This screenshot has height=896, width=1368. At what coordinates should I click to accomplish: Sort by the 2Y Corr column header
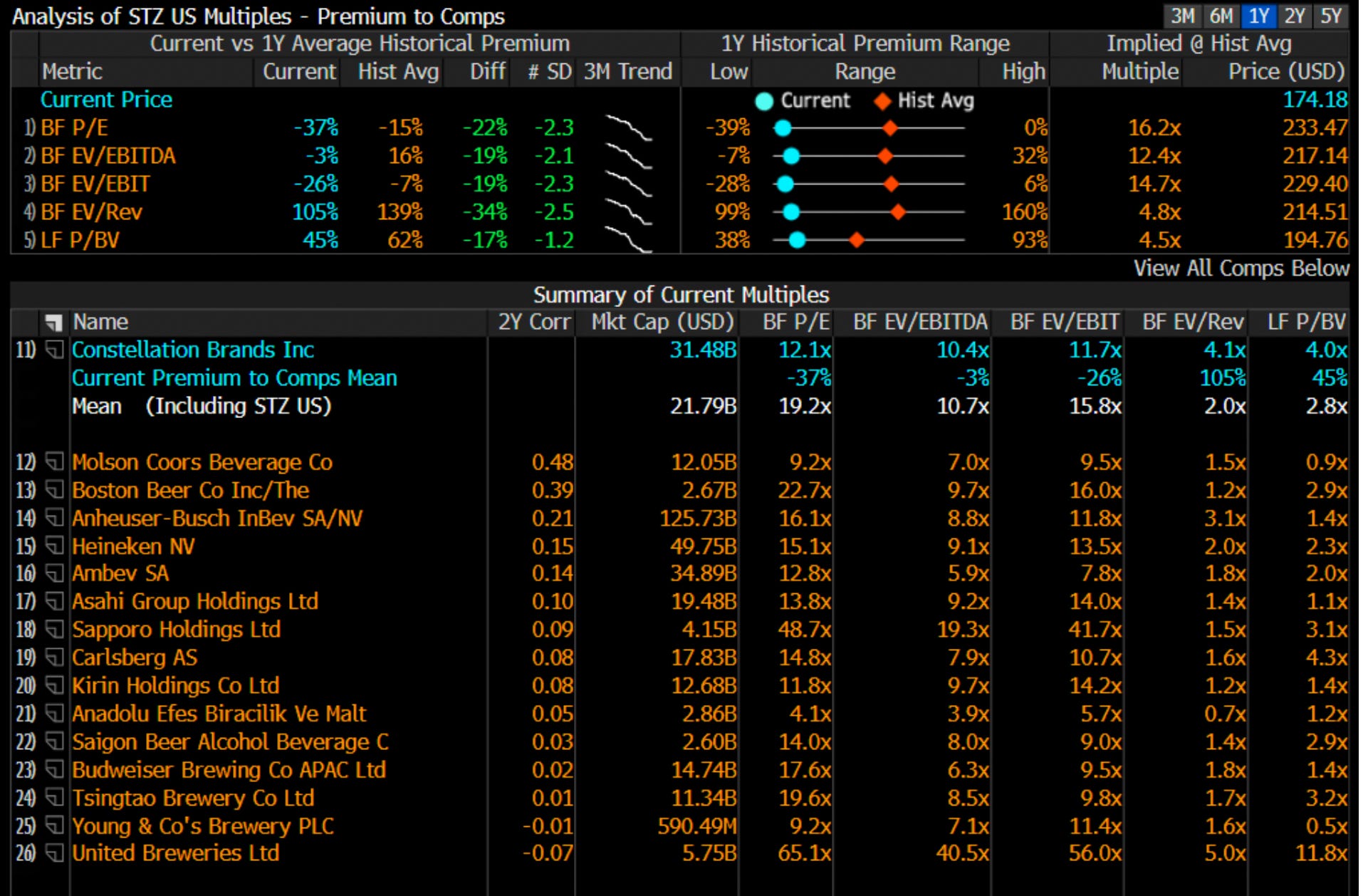(533, 322)
